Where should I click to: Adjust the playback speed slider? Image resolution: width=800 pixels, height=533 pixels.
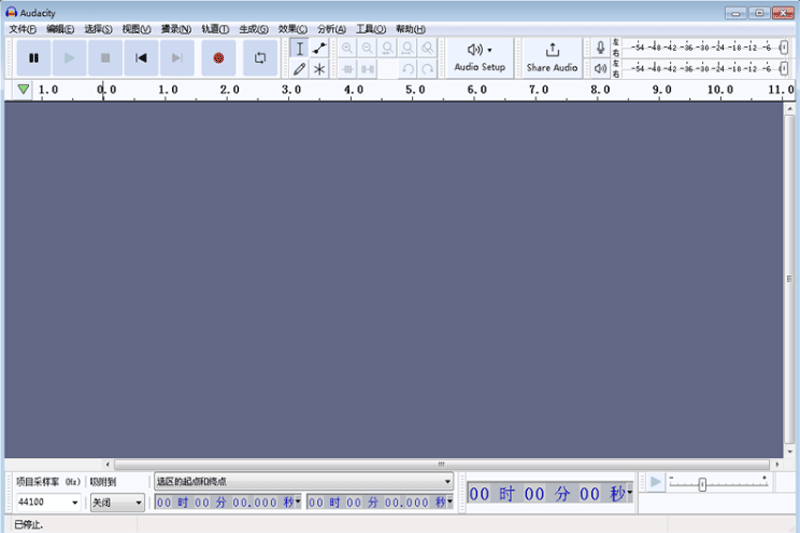click(x=703, y=485)
